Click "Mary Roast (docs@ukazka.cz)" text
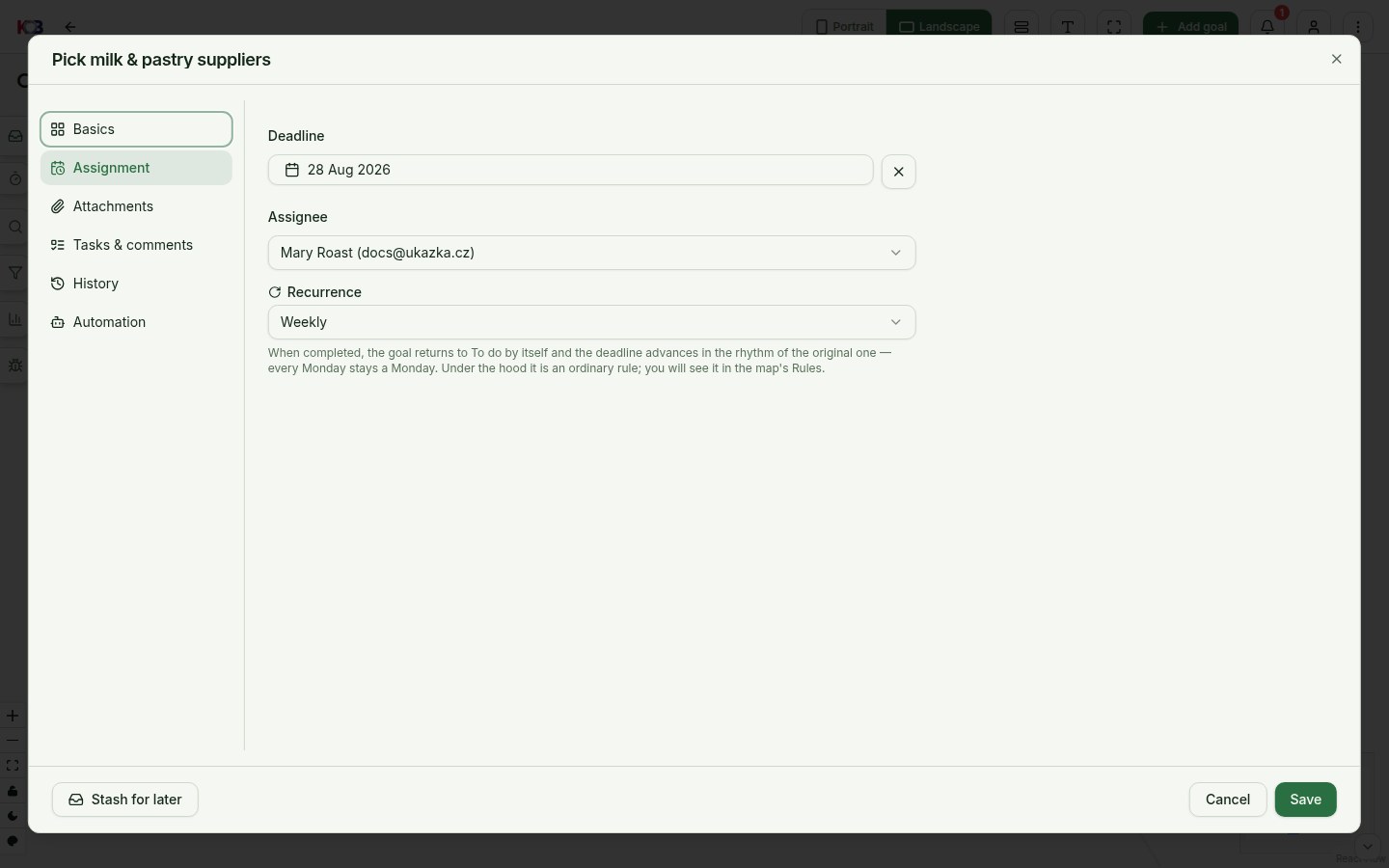This screenshot has width=1389, height=868. 377,253
